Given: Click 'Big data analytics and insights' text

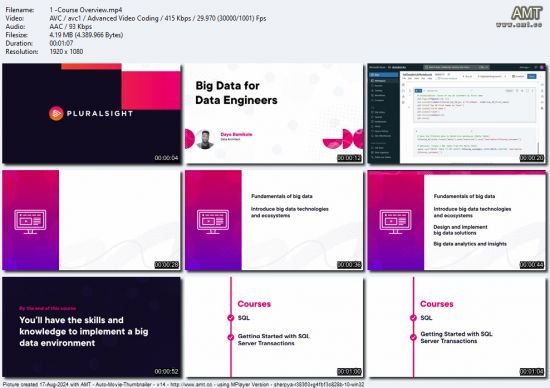Looking at the screenshot, I should tap(470, 244).
